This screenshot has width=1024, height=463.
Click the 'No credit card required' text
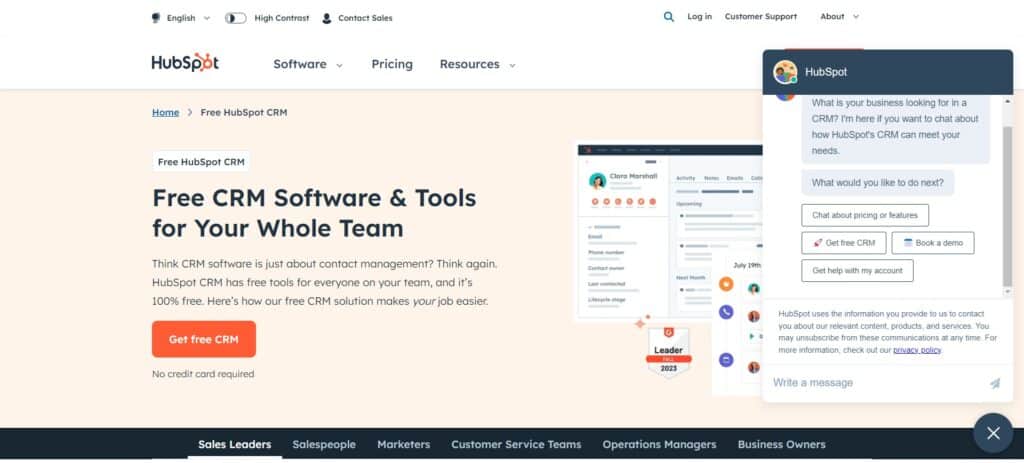pyautogui.click(x=203, y=374)
